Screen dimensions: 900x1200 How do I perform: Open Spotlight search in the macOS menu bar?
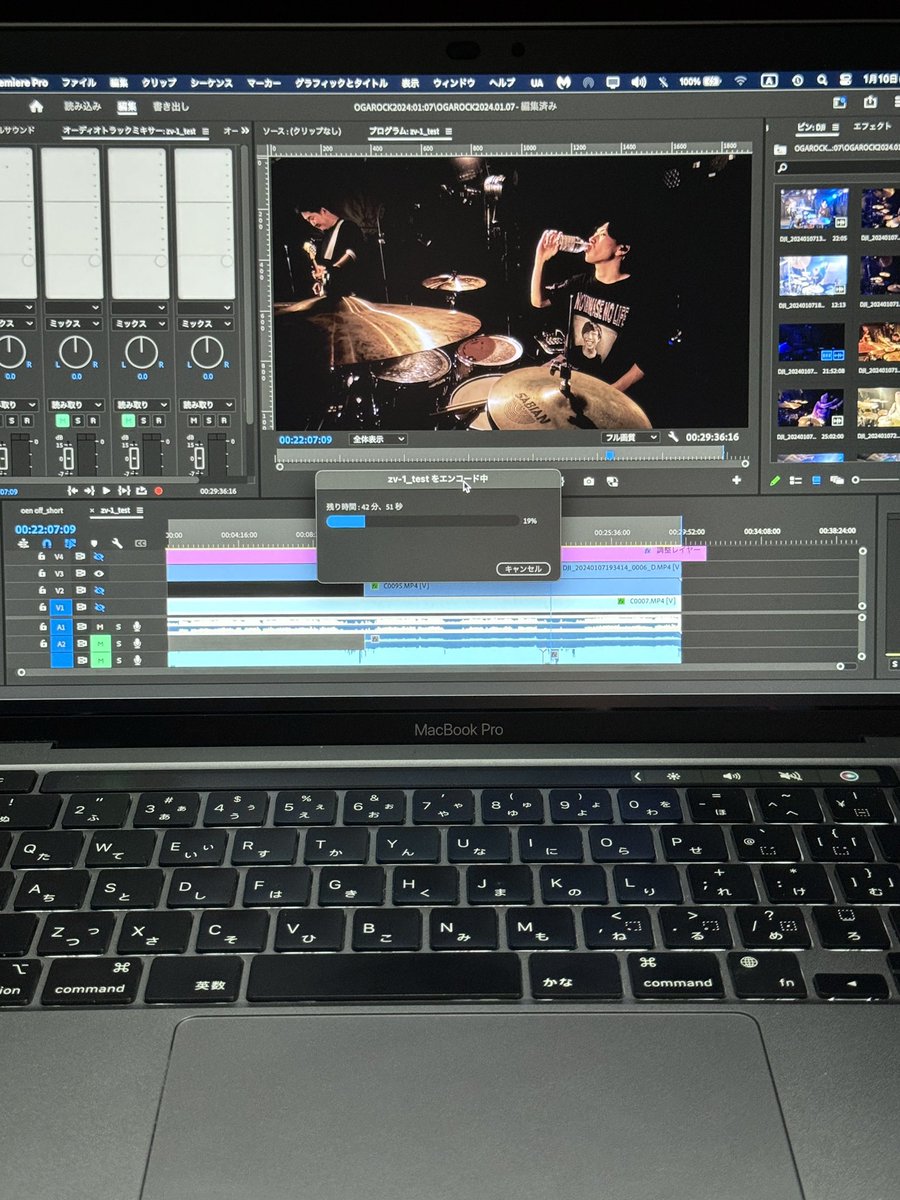[821, 81]
